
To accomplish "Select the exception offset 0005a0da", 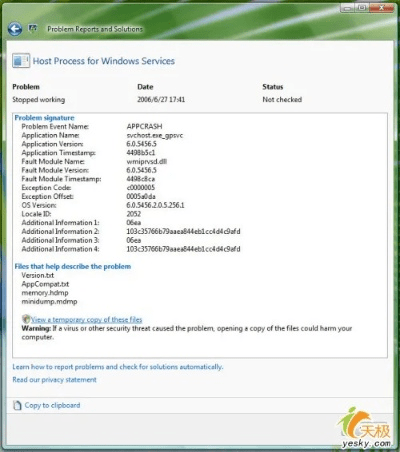I will (x=141, y=196).
